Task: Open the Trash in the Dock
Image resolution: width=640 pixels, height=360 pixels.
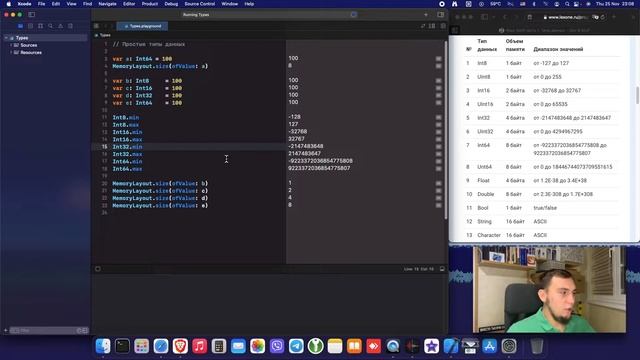Action: [x=537, y=346]
